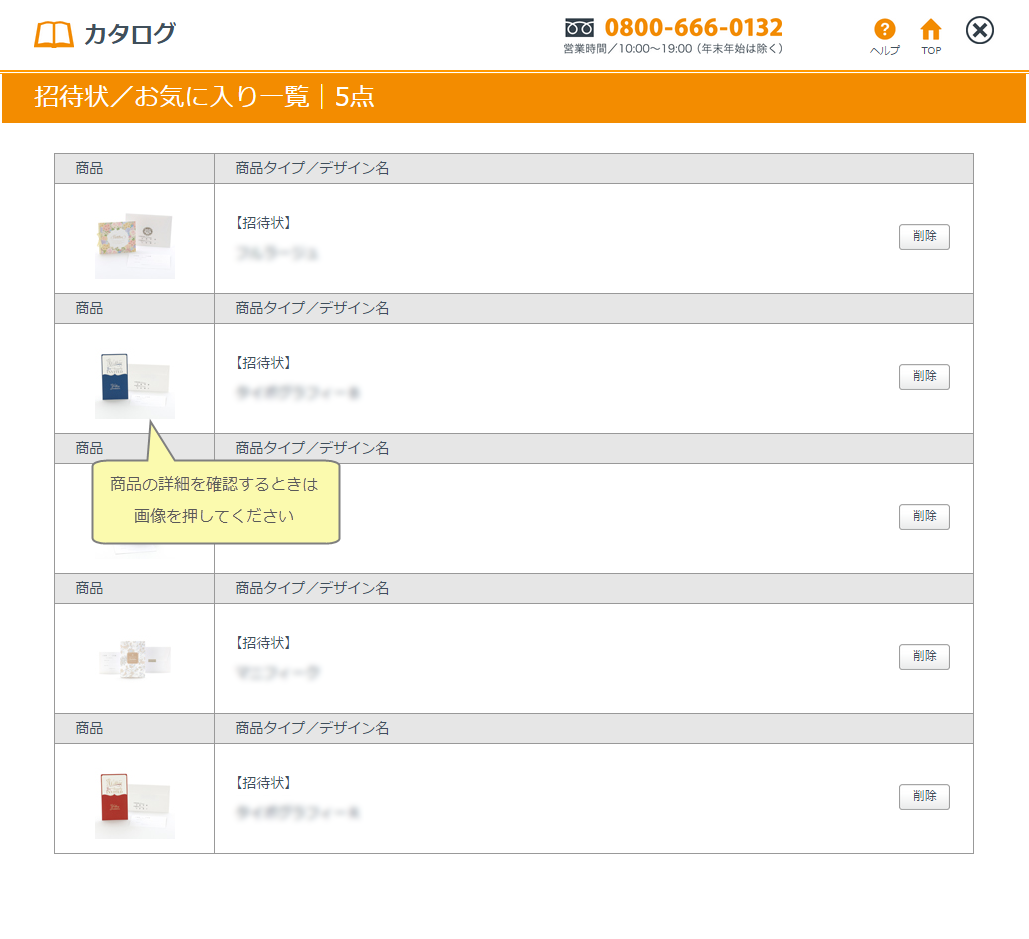The width and height of the screenshot is (1029, 939).
Task: View the white patterned invitation thumbnail
Action: point(135,658)
